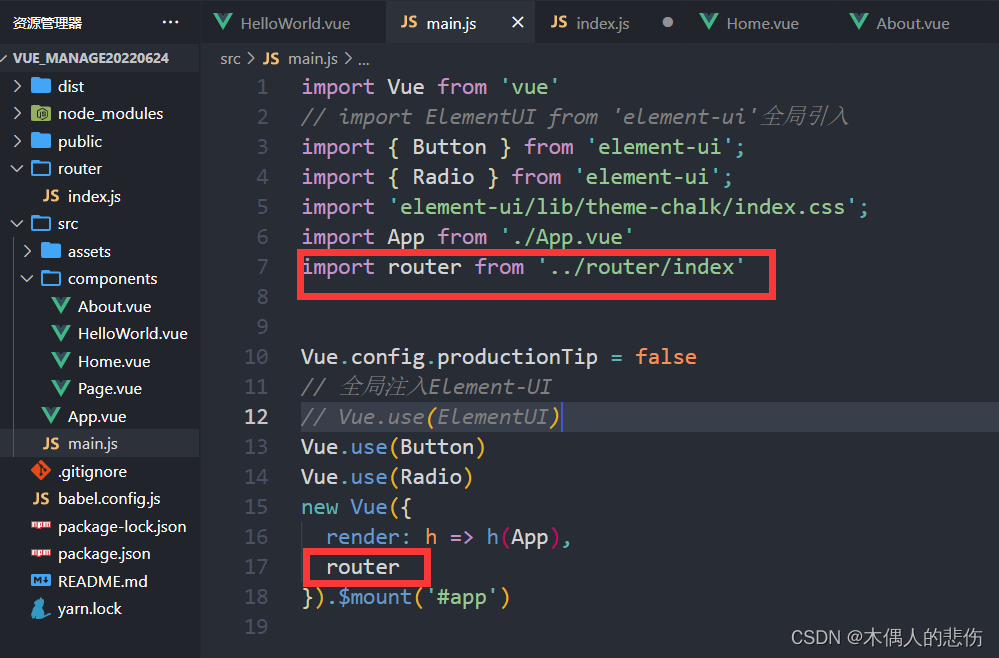Click the node_modules folder icon
999x658 pixels.
pyautogui.click(x=41, y=113)
